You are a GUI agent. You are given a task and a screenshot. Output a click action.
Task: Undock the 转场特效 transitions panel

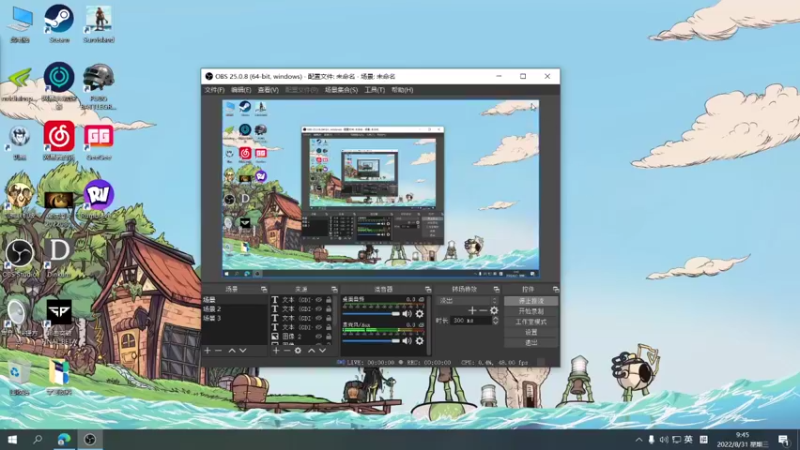(x=496, y=289)
